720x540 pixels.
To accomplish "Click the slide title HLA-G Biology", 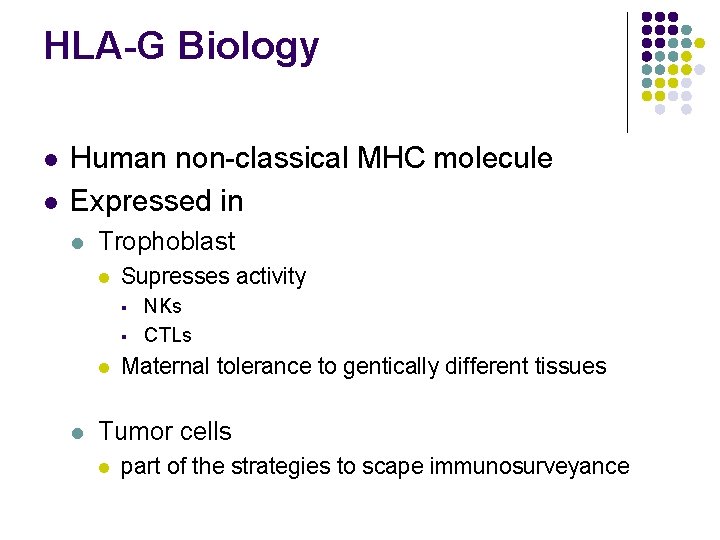I will [x=181, y=47].
